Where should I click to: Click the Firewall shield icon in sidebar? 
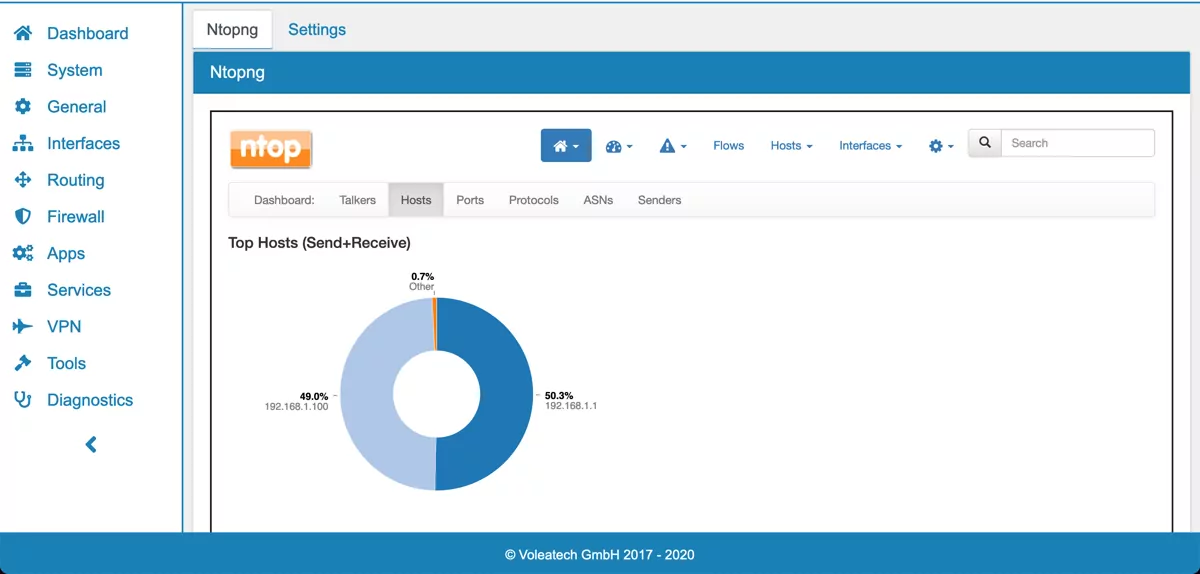click(x=23, y=217)
